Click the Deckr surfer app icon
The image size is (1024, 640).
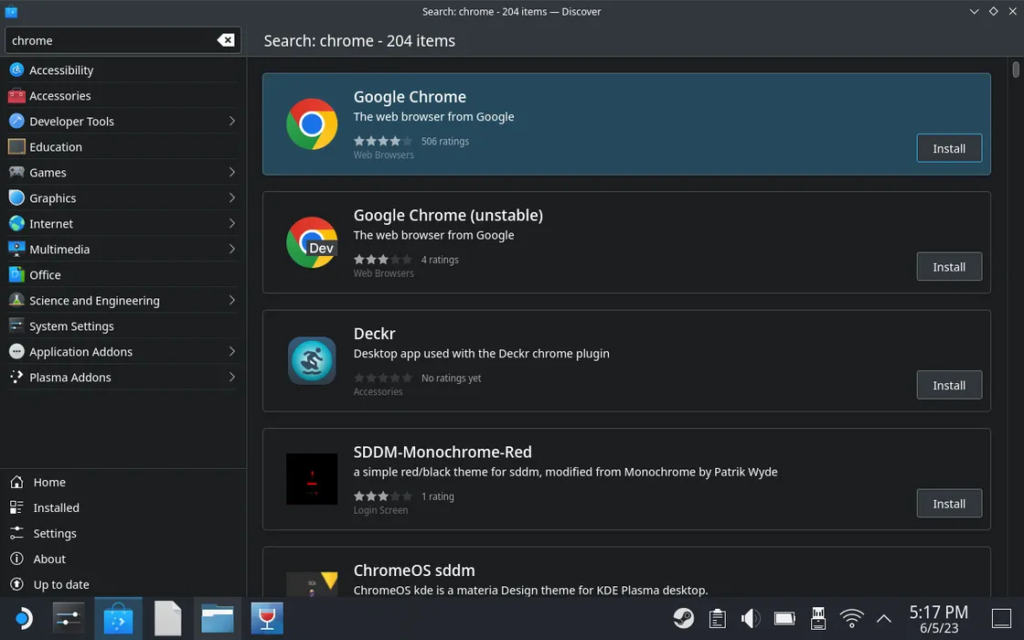point(312,360)
